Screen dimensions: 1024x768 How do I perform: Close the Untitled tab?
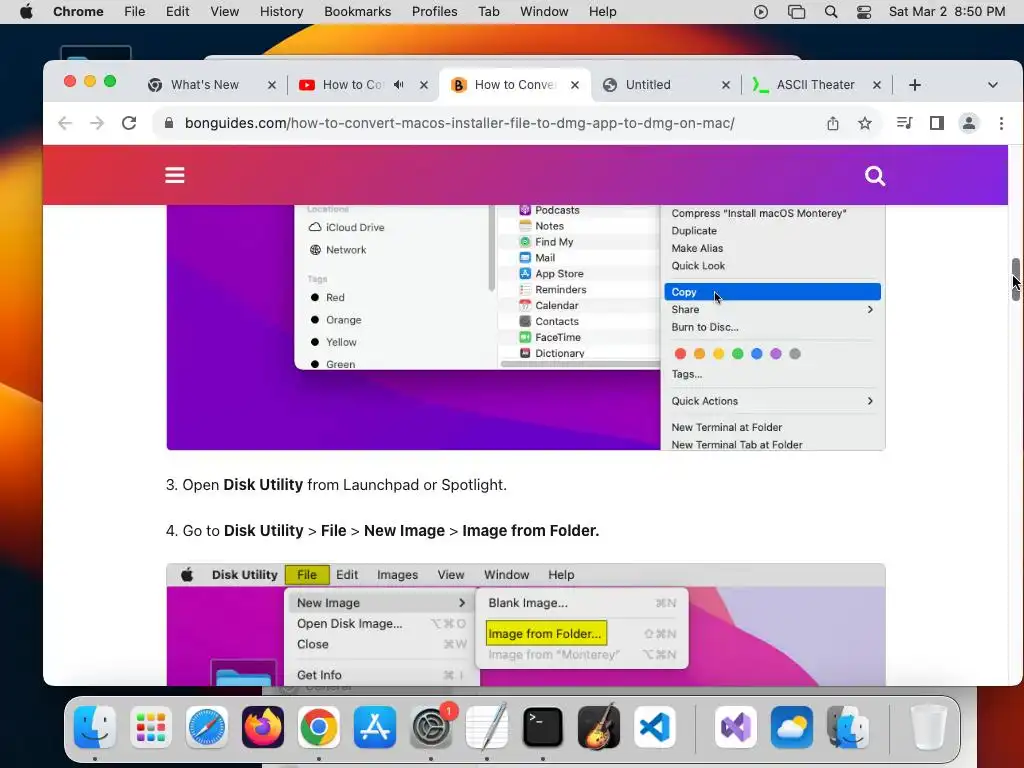pos(726,85)
